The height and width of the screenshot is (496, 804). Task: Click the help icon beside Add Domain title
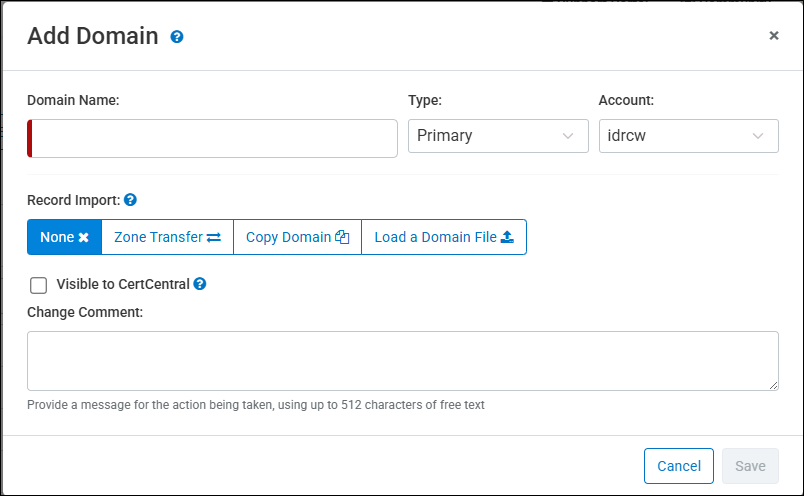177,37
